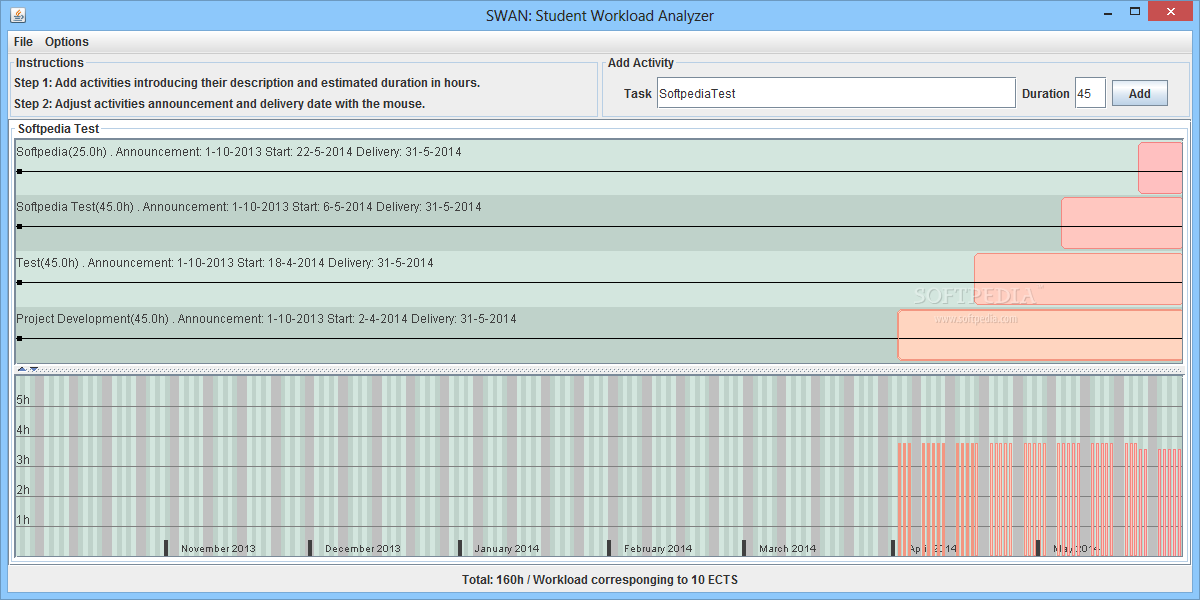1200x600 pixels.
Task: Click the 3h workload axis label
Action: (x=23, y=460)
